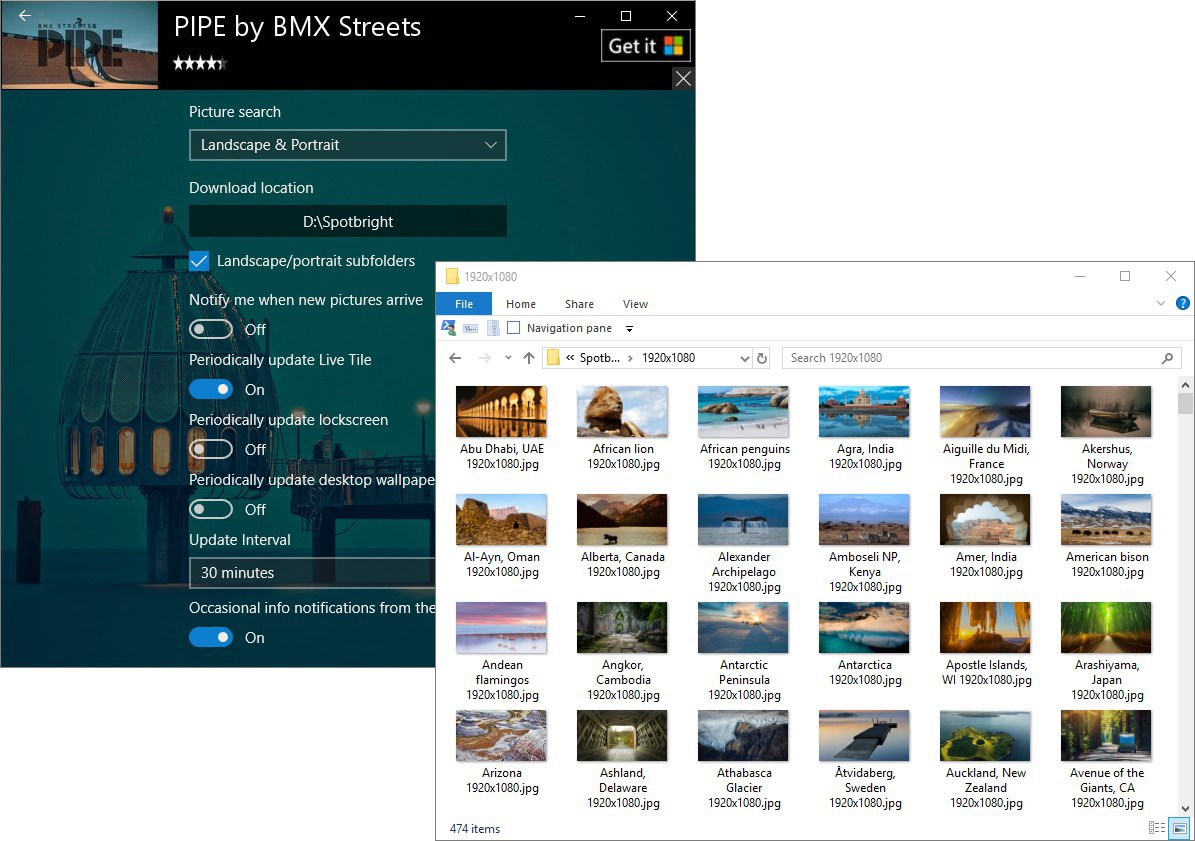Open the Update Interval 30 minutes dropdown
Image resolution: width=1195 pixels, height=841 pixels.
click(x=312, y=573)
